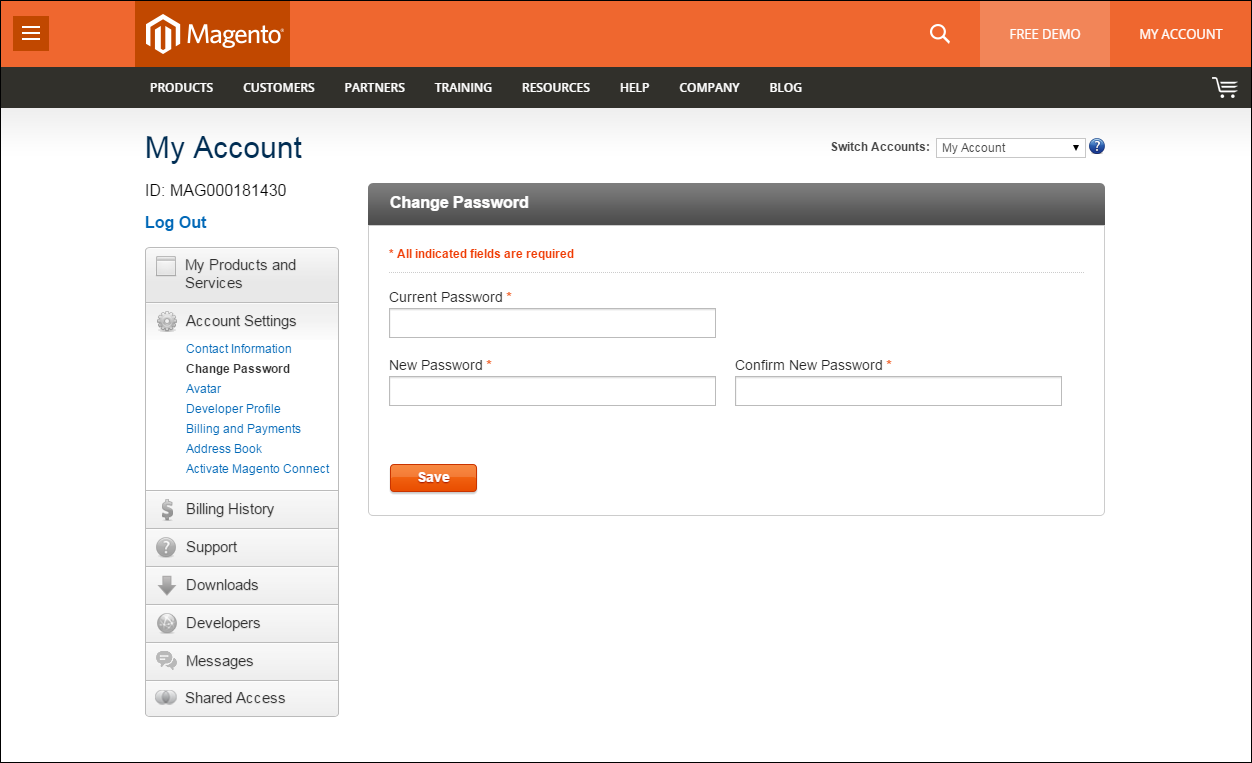This screenshot has height=763, width=1252.
Task: Open the HELP menu
Action: coord(635,88)
